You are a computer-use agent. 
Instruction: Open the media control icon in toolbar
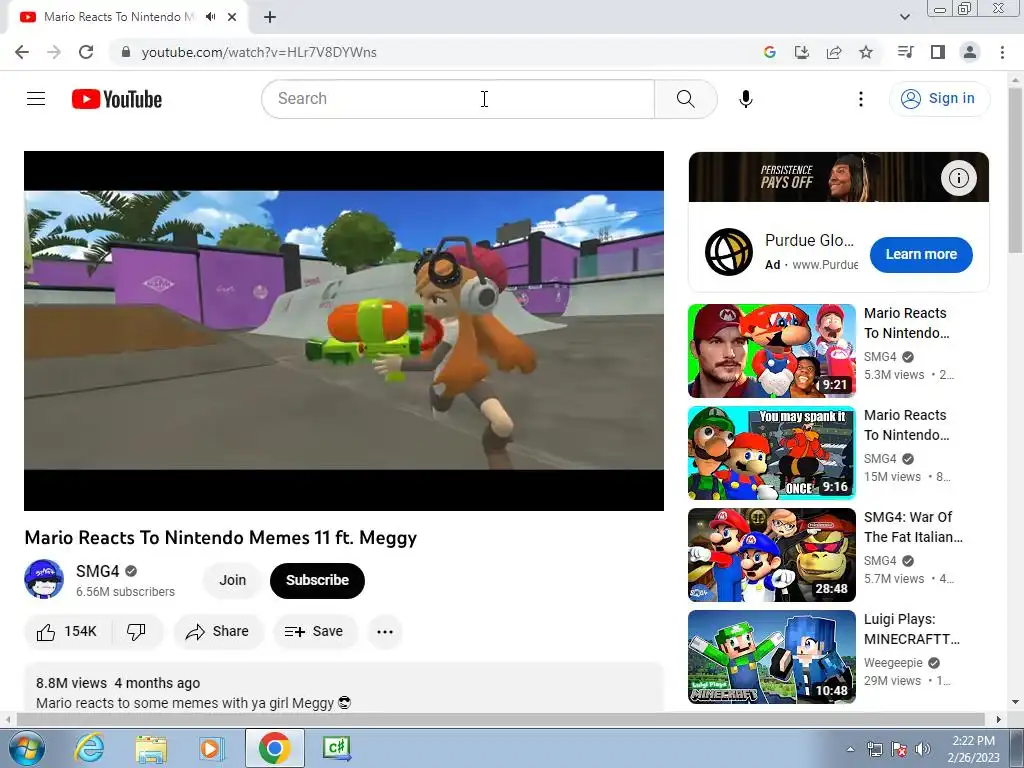click(905, 52)
